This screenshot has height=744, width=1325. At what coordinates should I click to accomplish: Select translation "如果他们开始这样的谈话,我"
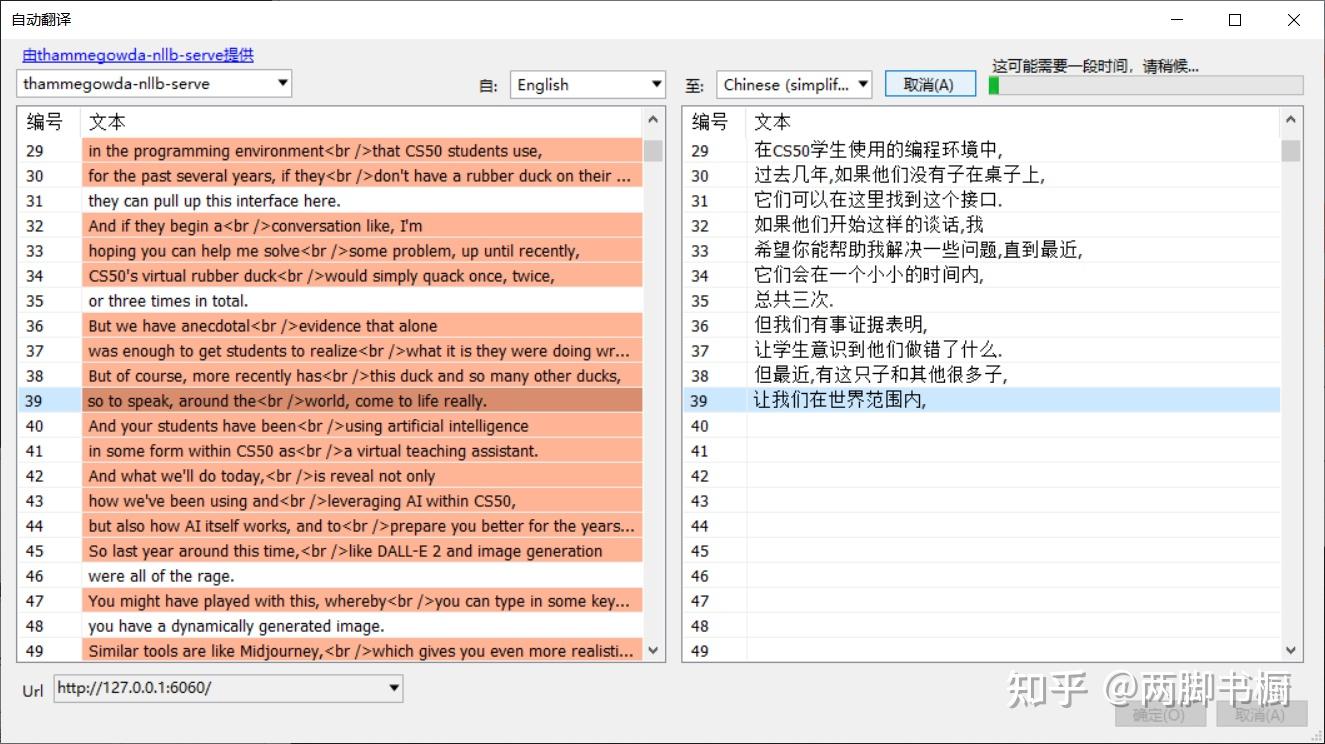(982, 226)
